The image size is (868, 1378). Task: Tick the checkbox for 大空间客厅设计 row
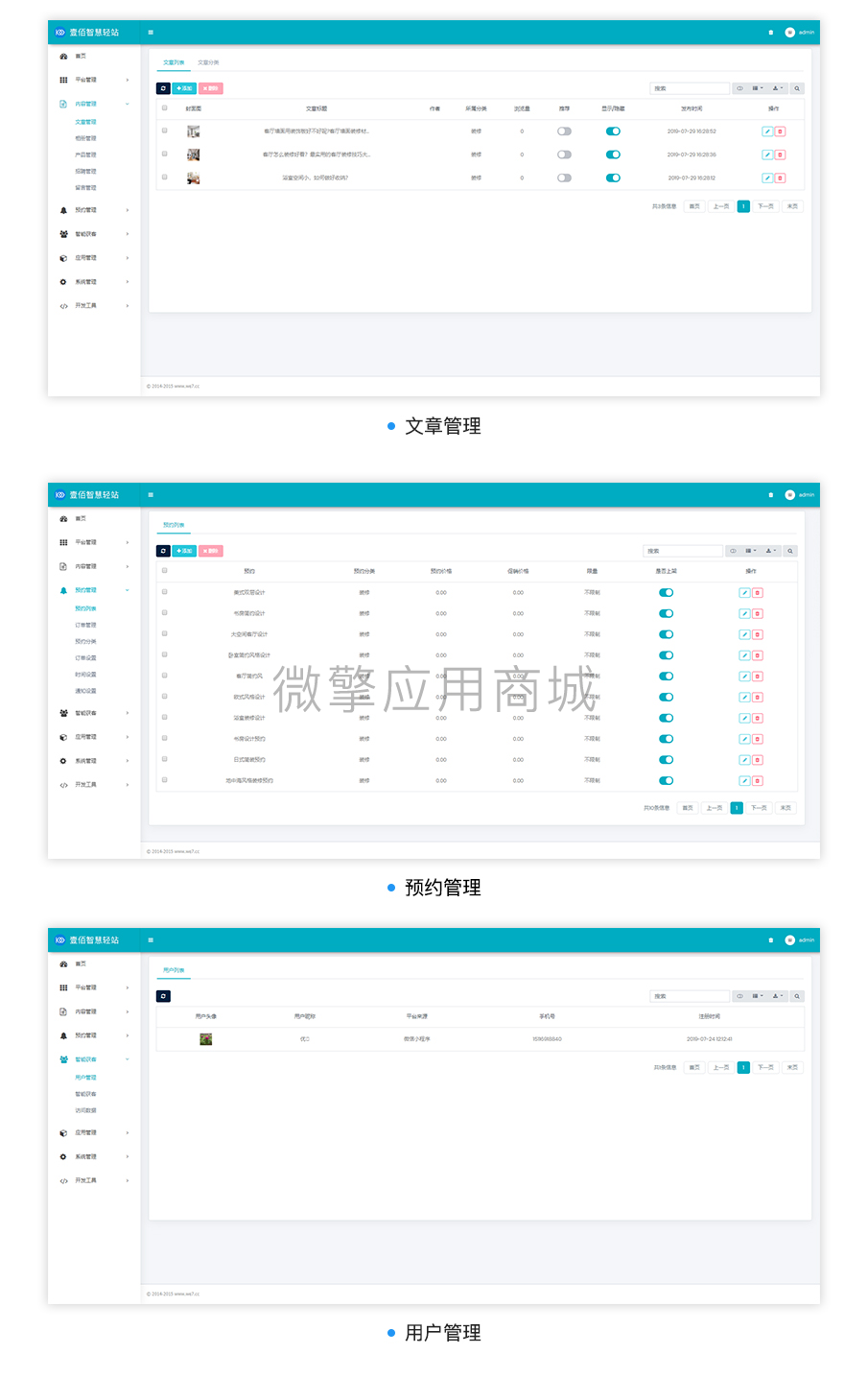point(165,634)
